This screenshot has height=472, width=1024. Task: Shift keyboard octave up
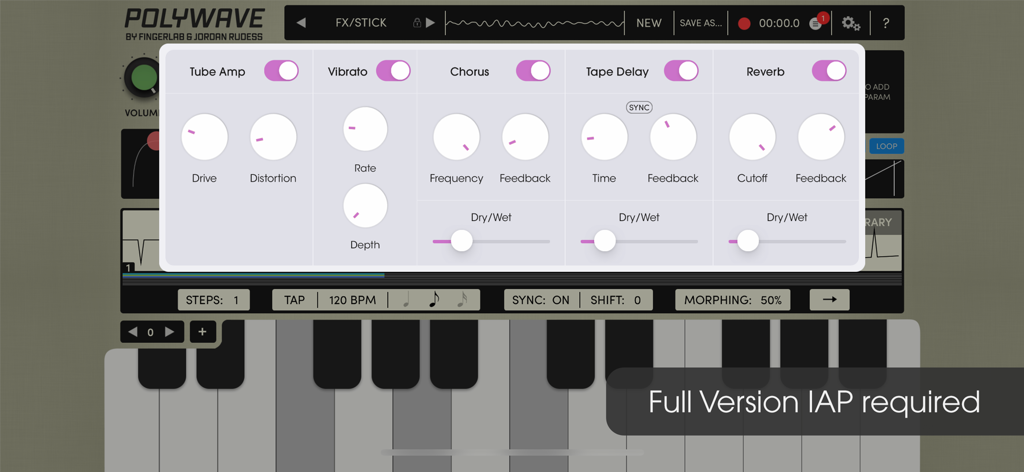169,332
